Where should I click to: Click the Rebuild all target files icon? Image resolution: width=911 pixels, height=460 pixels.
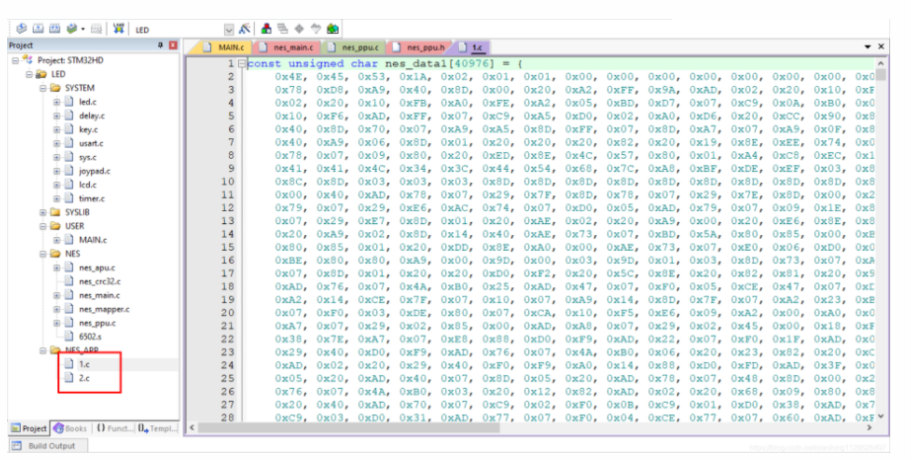tap(55, 28)
